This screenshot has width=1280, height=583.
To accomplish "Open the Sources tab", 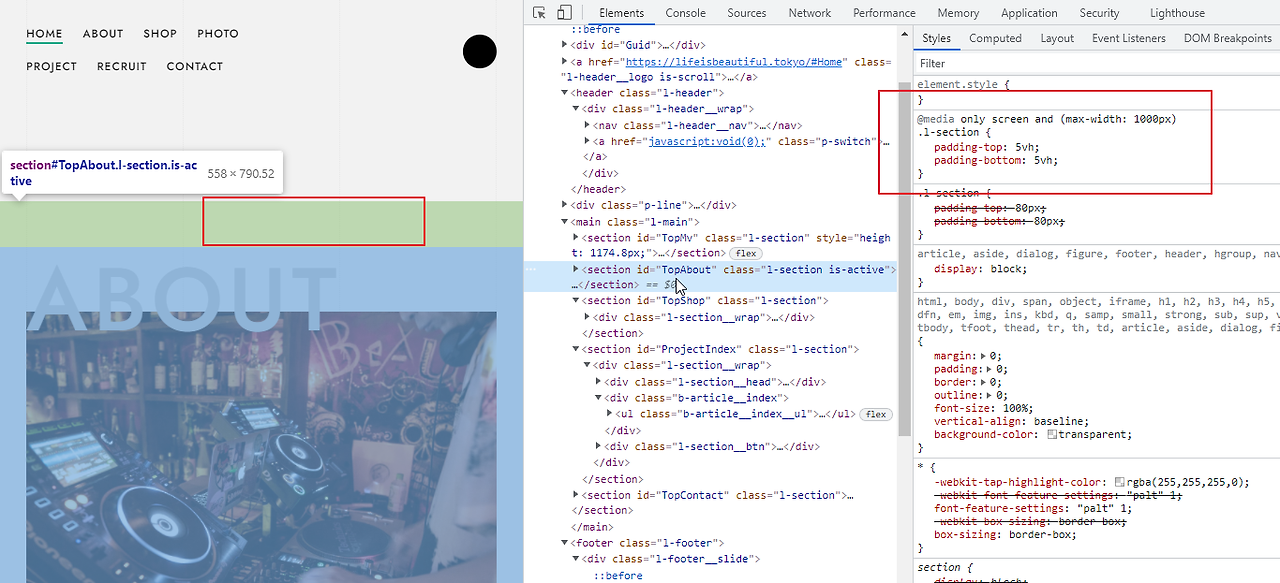I will (747, 13).
